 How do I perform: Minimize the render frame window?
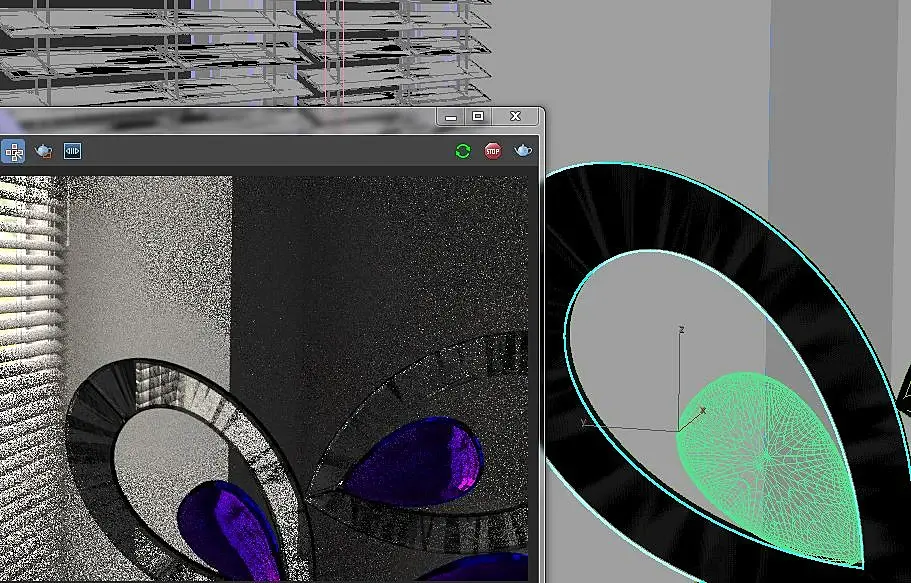pos(450,116)
